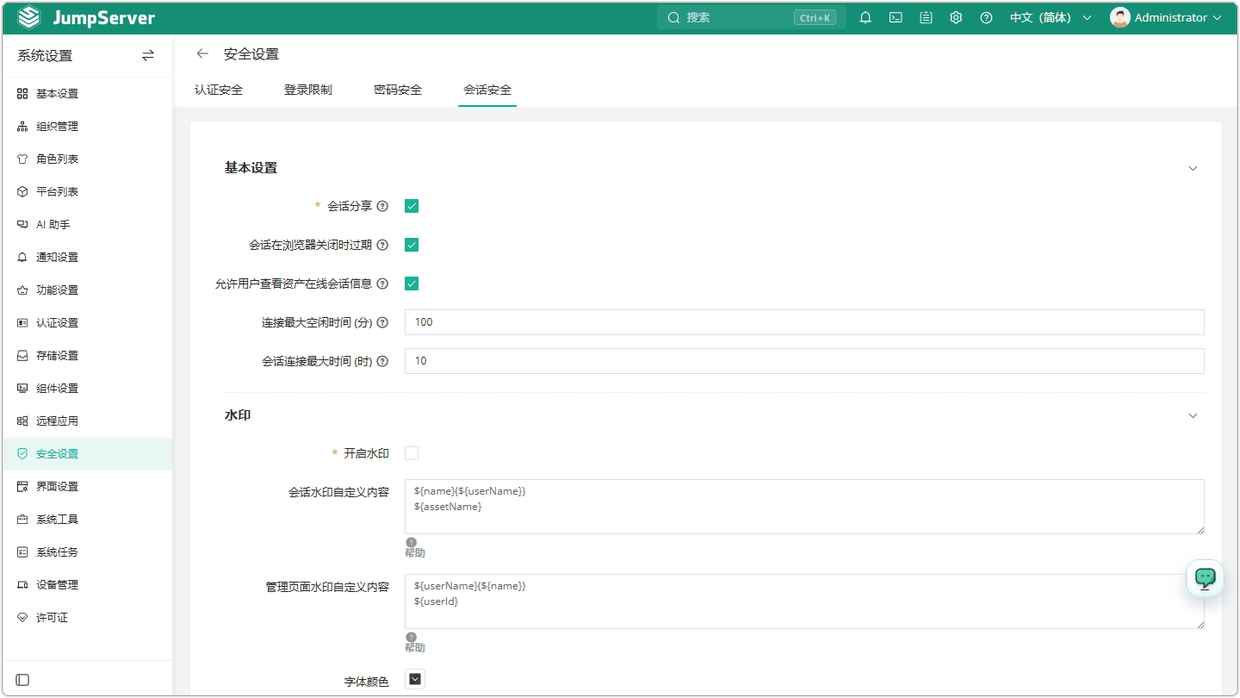Go back using the arrow beside 安全设置
Image resolution: width=1240 pixels, height=698 pixels.
203,54
